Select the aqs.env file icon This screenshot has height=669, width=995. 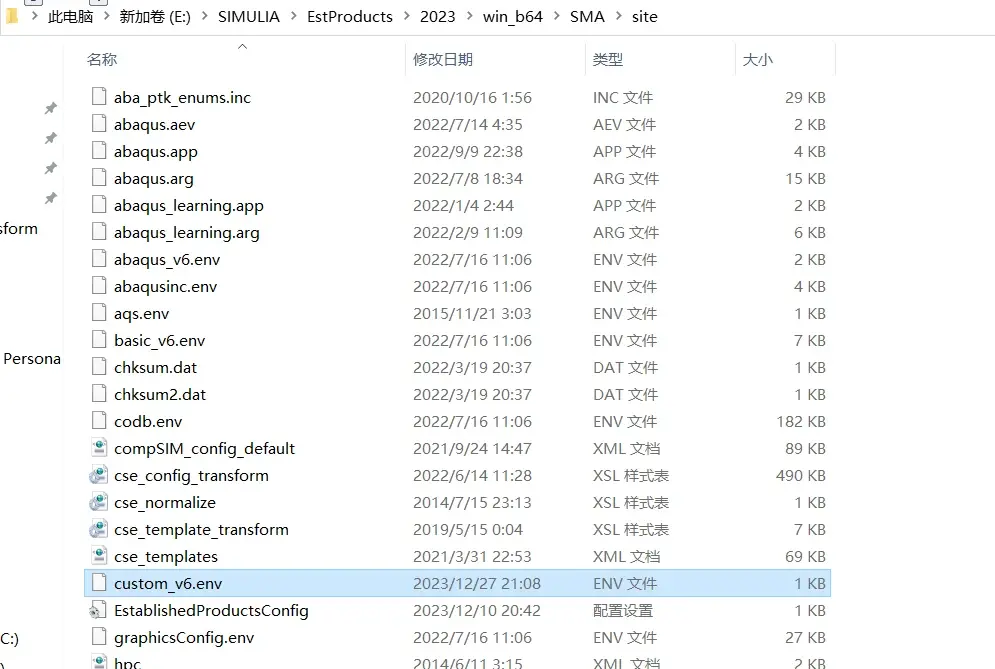(99, 312)
